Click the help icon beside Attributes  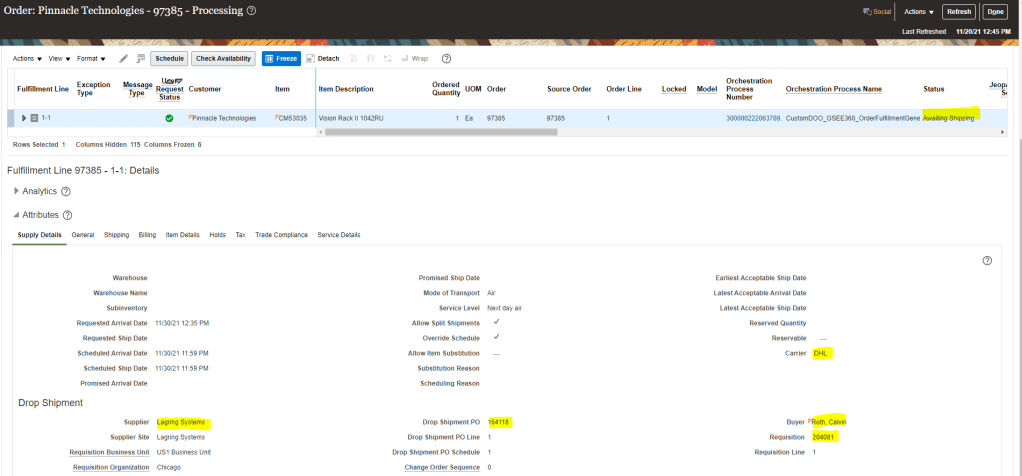click(67, 215)
